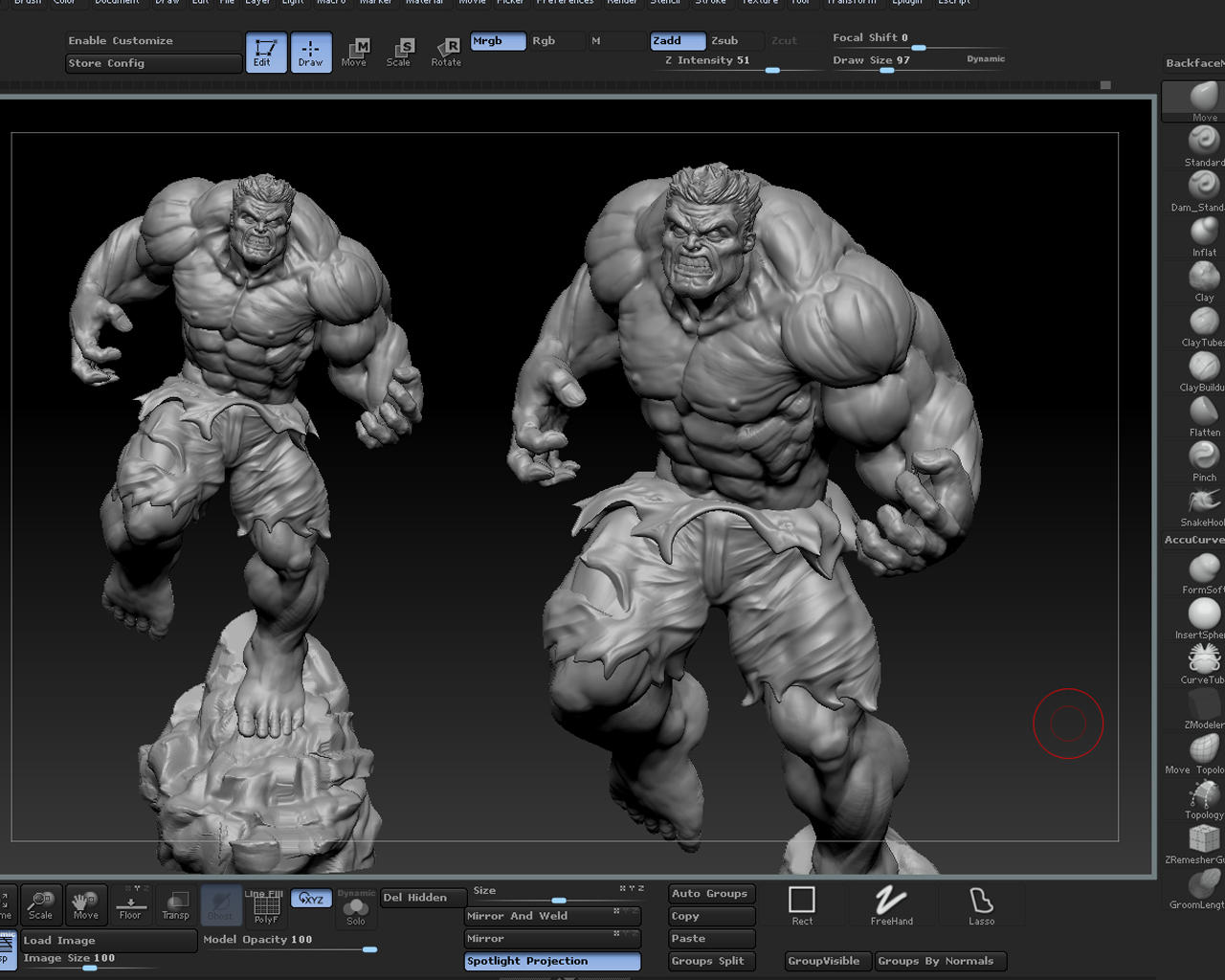
Task: Click Groups Split button
Action: [x=712, y=961]
